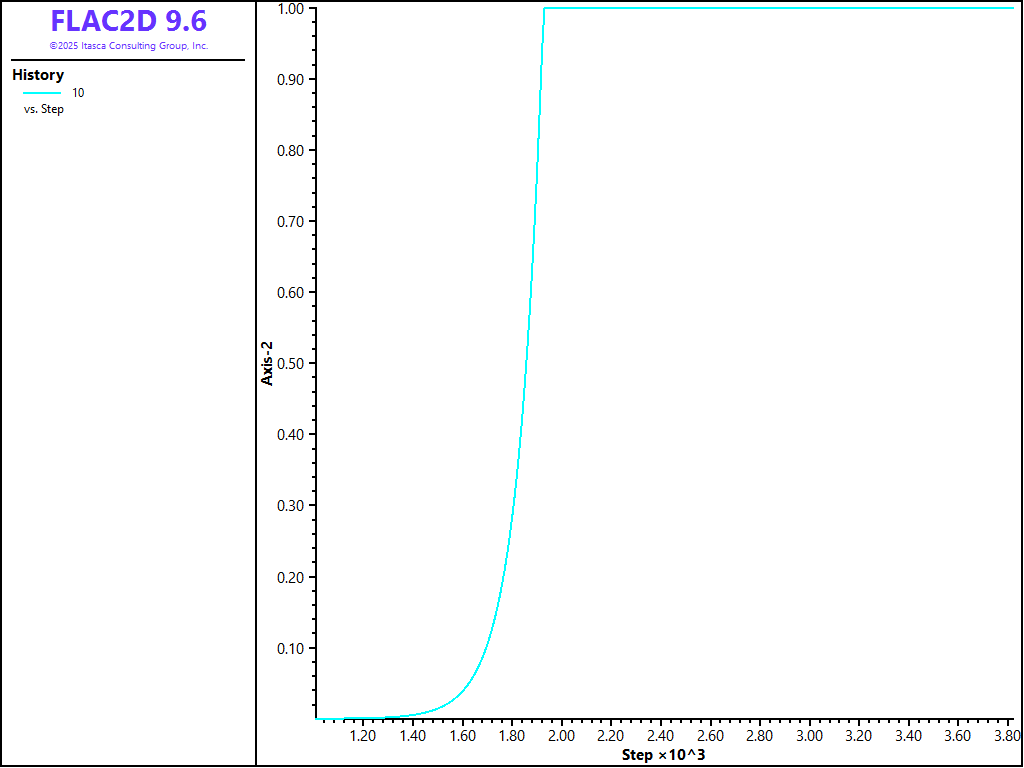Click the Axis-2 vertical axis title
This screenshot has height=768, width=1024.
click(267, 363)
